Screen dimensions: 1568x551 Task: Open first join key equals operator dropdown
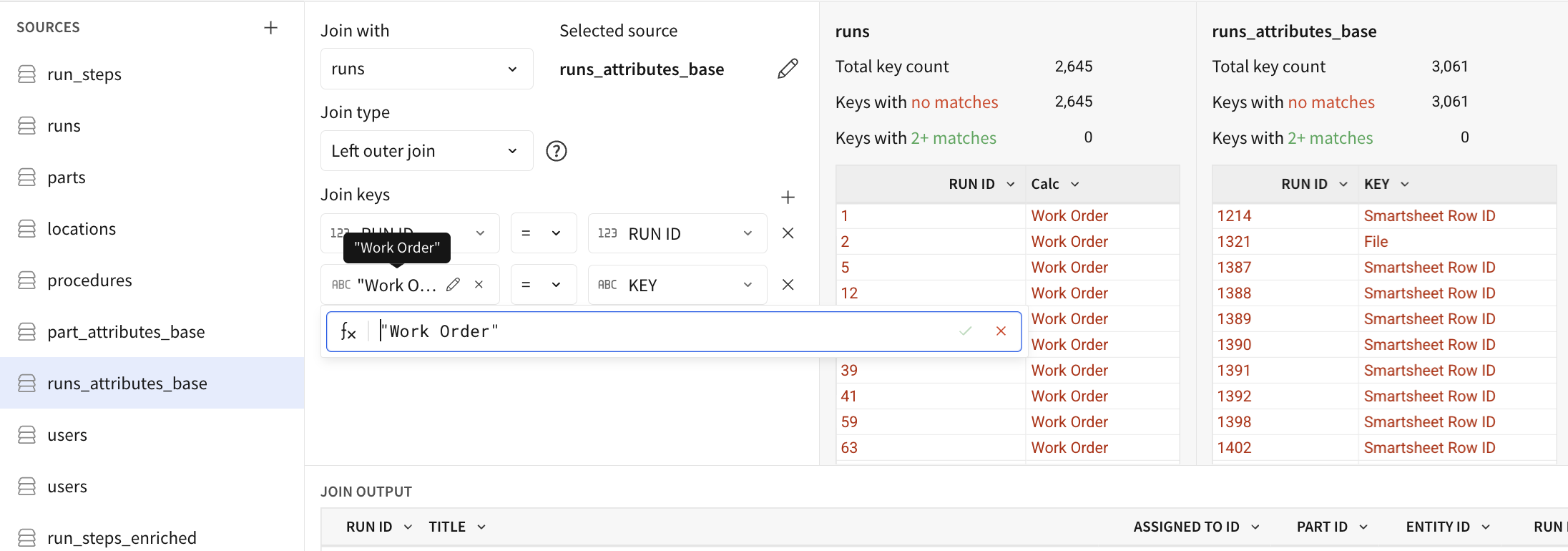point(543,233)
